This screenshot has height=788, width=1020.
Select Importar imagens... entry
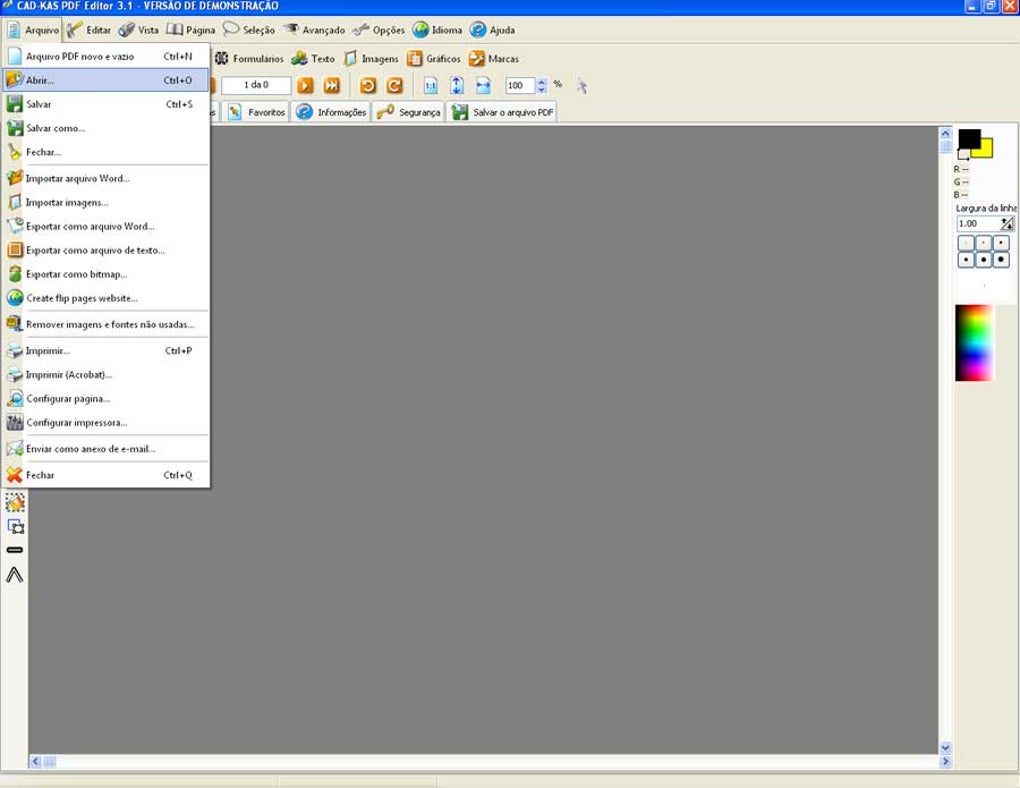tap(106, 202)
